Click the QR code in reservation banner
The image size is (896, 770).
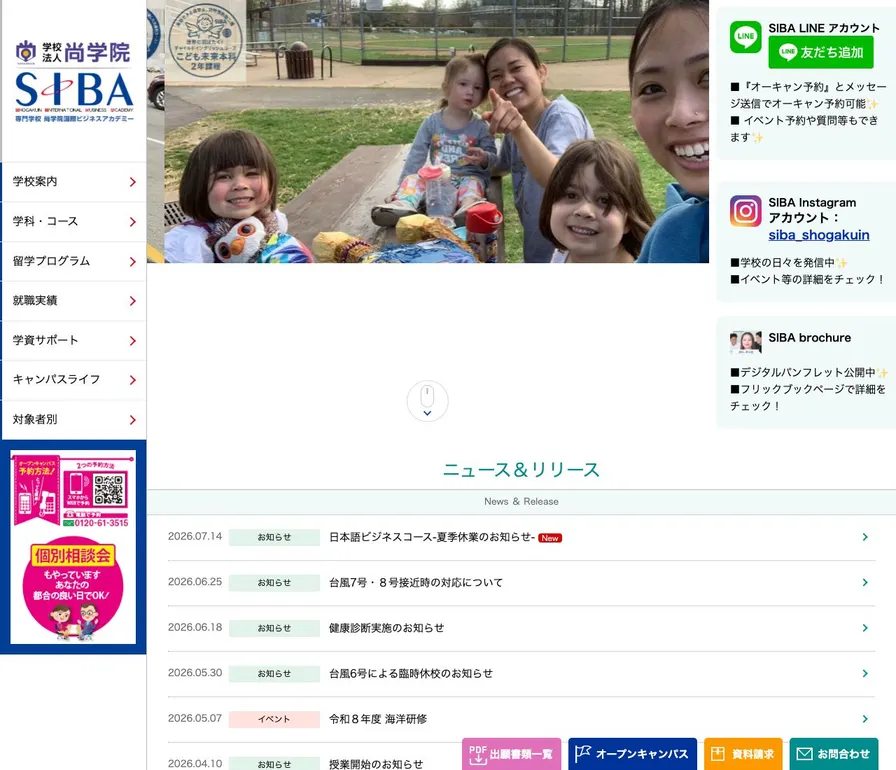(x=109, y=490)
